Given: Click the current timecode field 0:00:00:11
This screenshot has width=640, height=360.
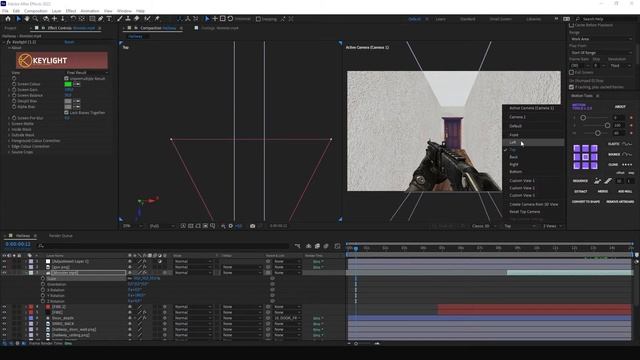Looking at the screenshot, I should coord(18,244).
